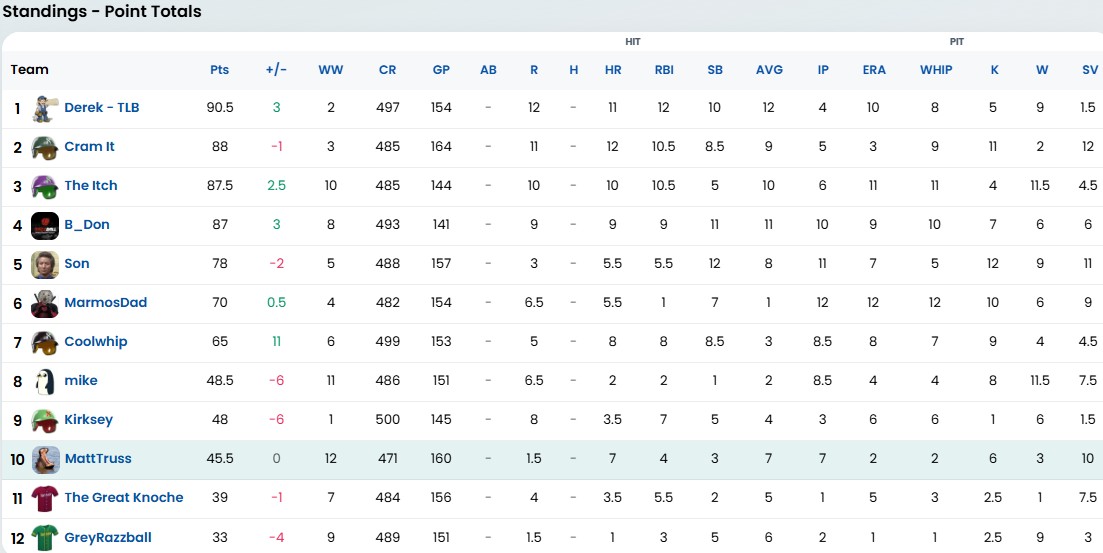
Task: Sort table by WHIP column
Action: point(936,70)
